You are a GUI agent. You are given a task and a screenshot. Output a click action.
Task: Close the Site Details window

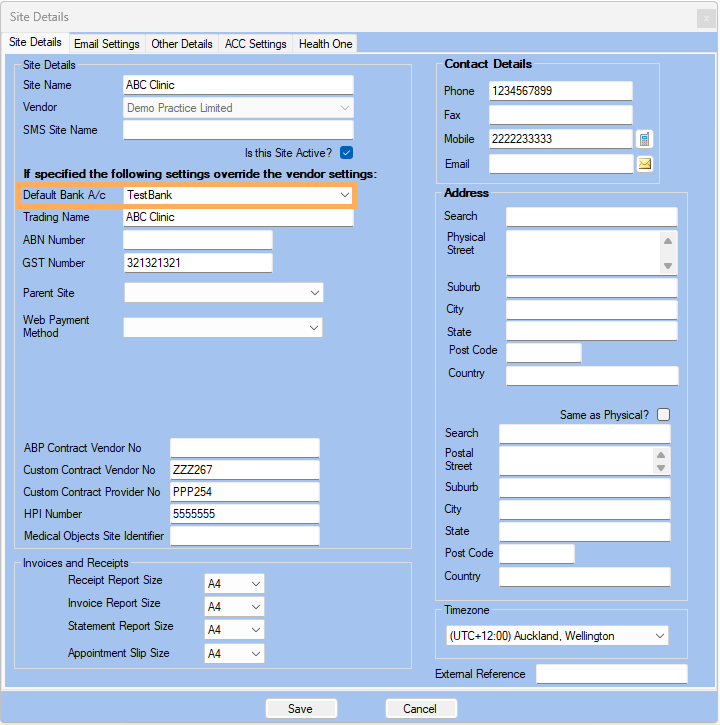click(x=706, y=18)
